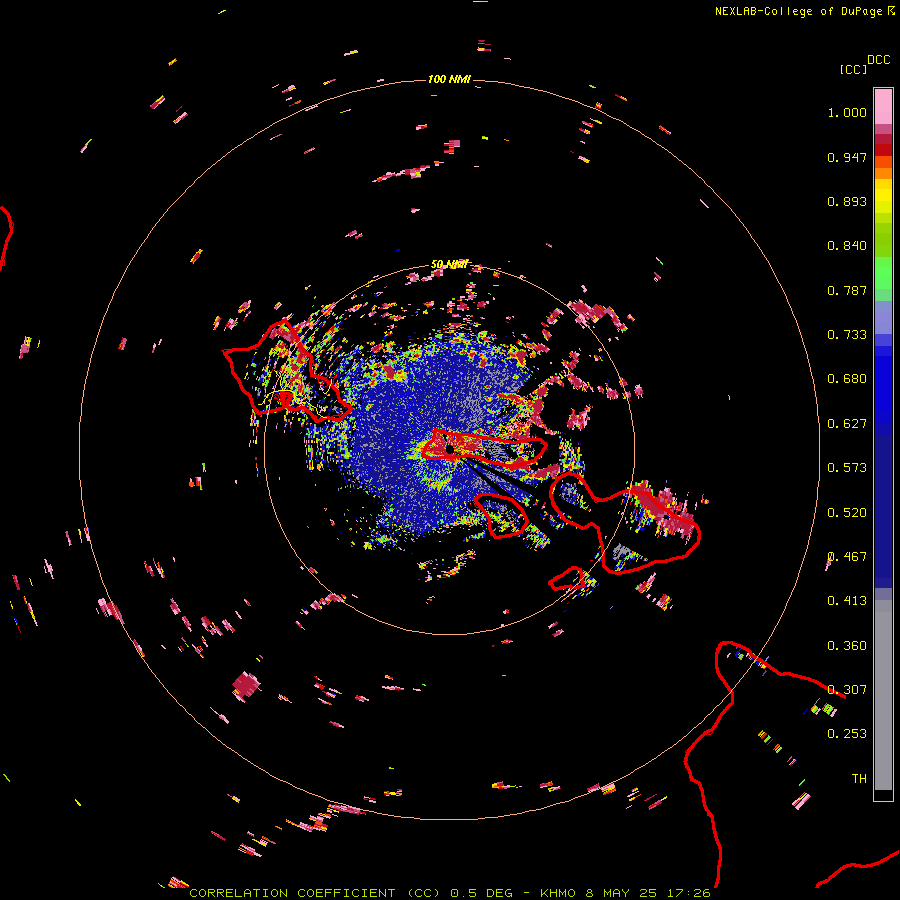Click the 0.520 color scale value
The width and height of the screenshot is (900, 900).
point(847,513)
